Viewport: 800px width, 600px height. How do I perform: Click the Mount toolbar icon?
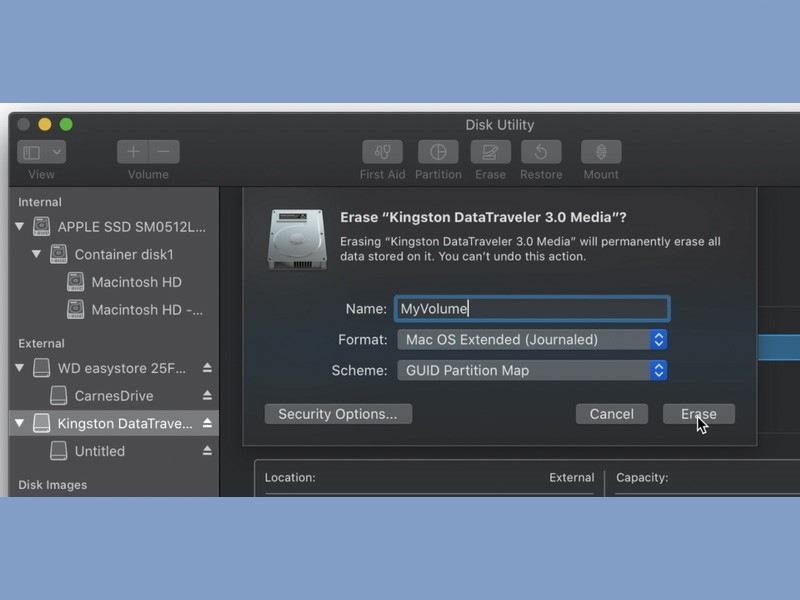pyautogui.click(x=601, y=152)
